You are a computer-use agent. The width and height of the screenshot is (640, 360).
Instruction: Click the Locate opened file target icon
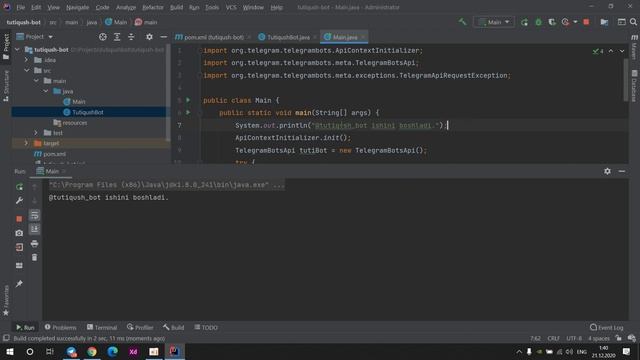coord(103,37)
